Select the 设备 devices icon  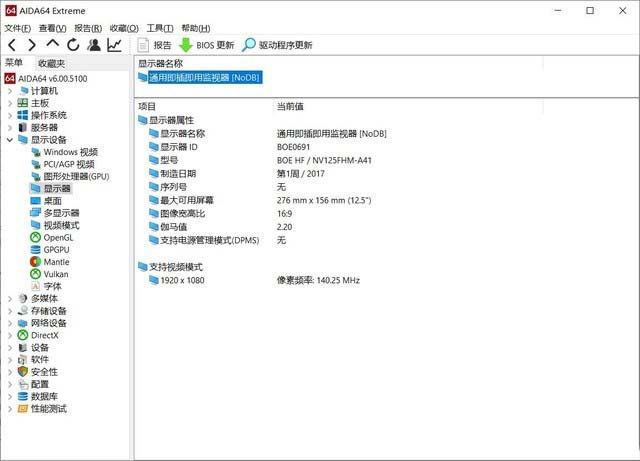click(x=23, y=347)
